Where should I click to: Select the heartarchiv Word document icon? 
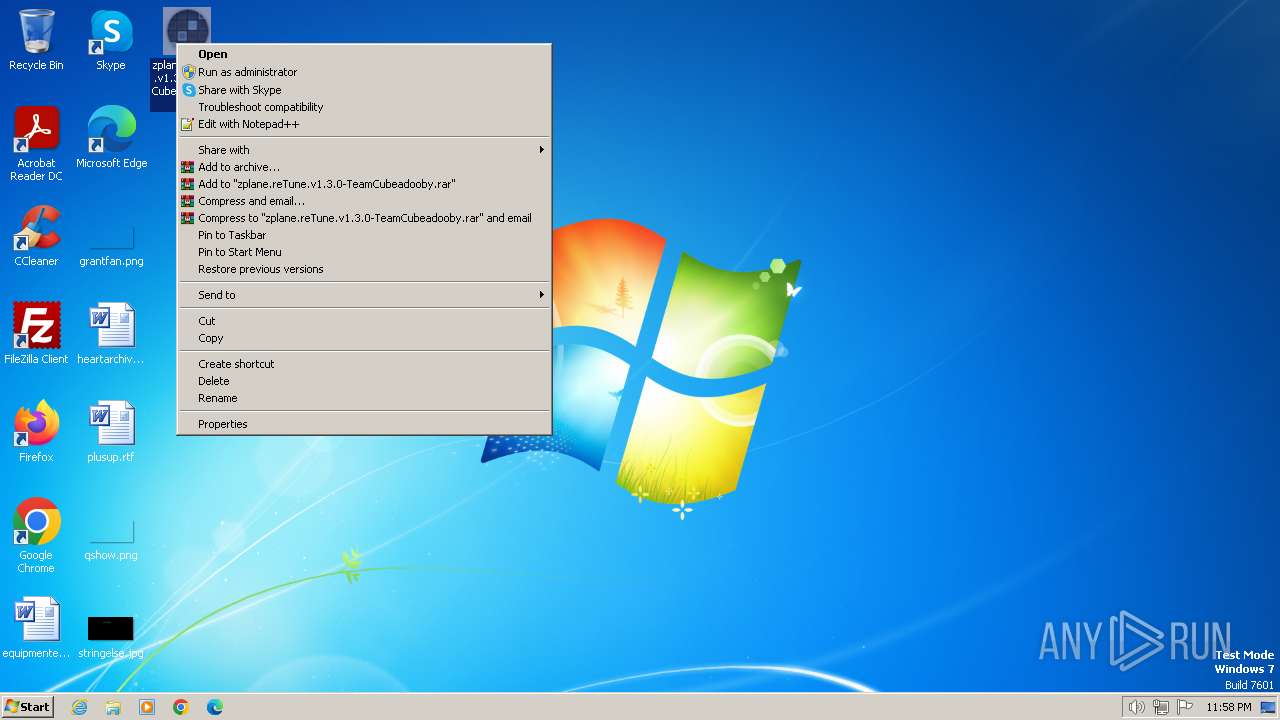tap(111, 334)
